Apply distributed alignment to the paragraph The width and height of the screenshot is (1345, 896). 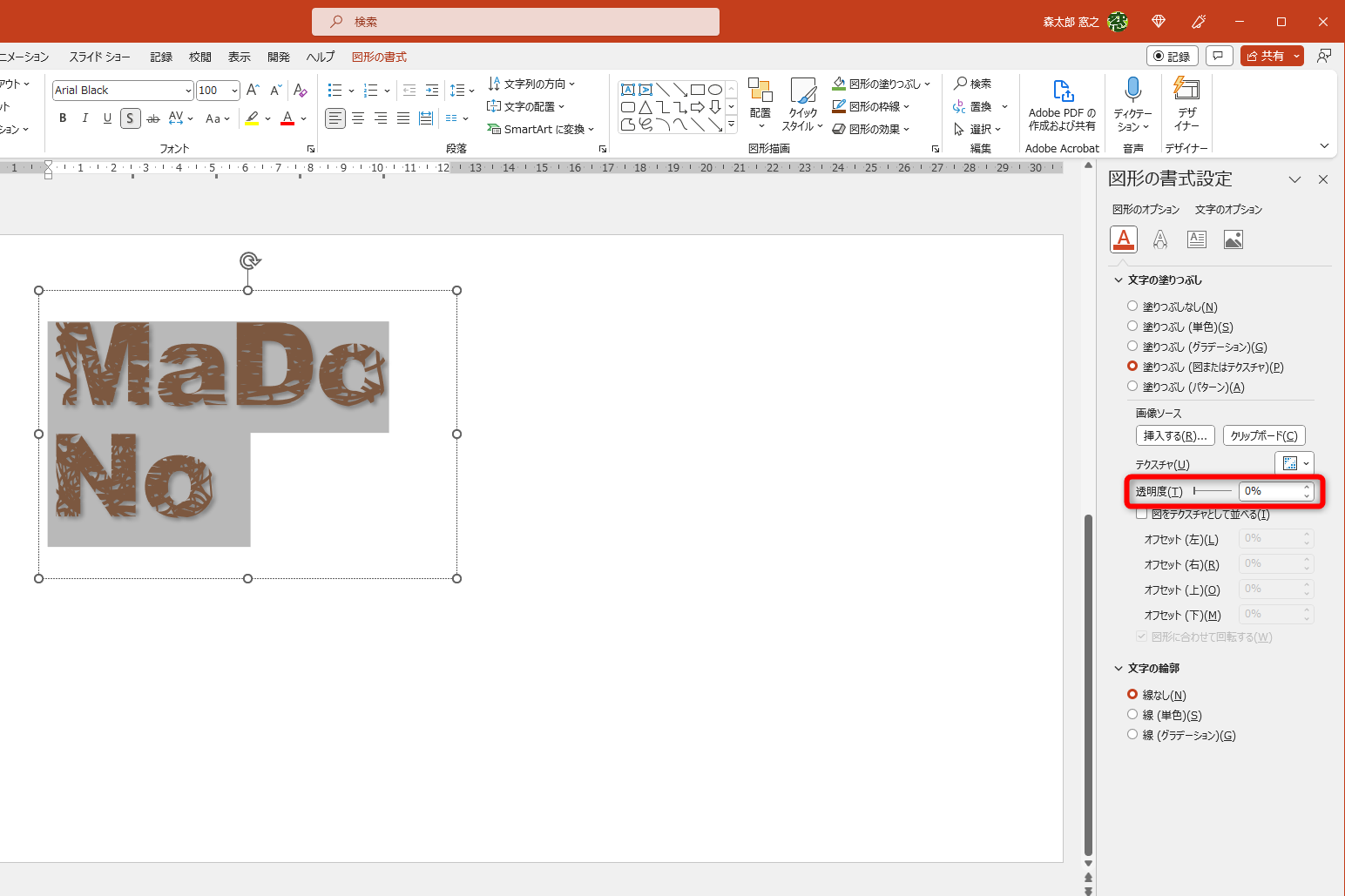pos(426,118)
